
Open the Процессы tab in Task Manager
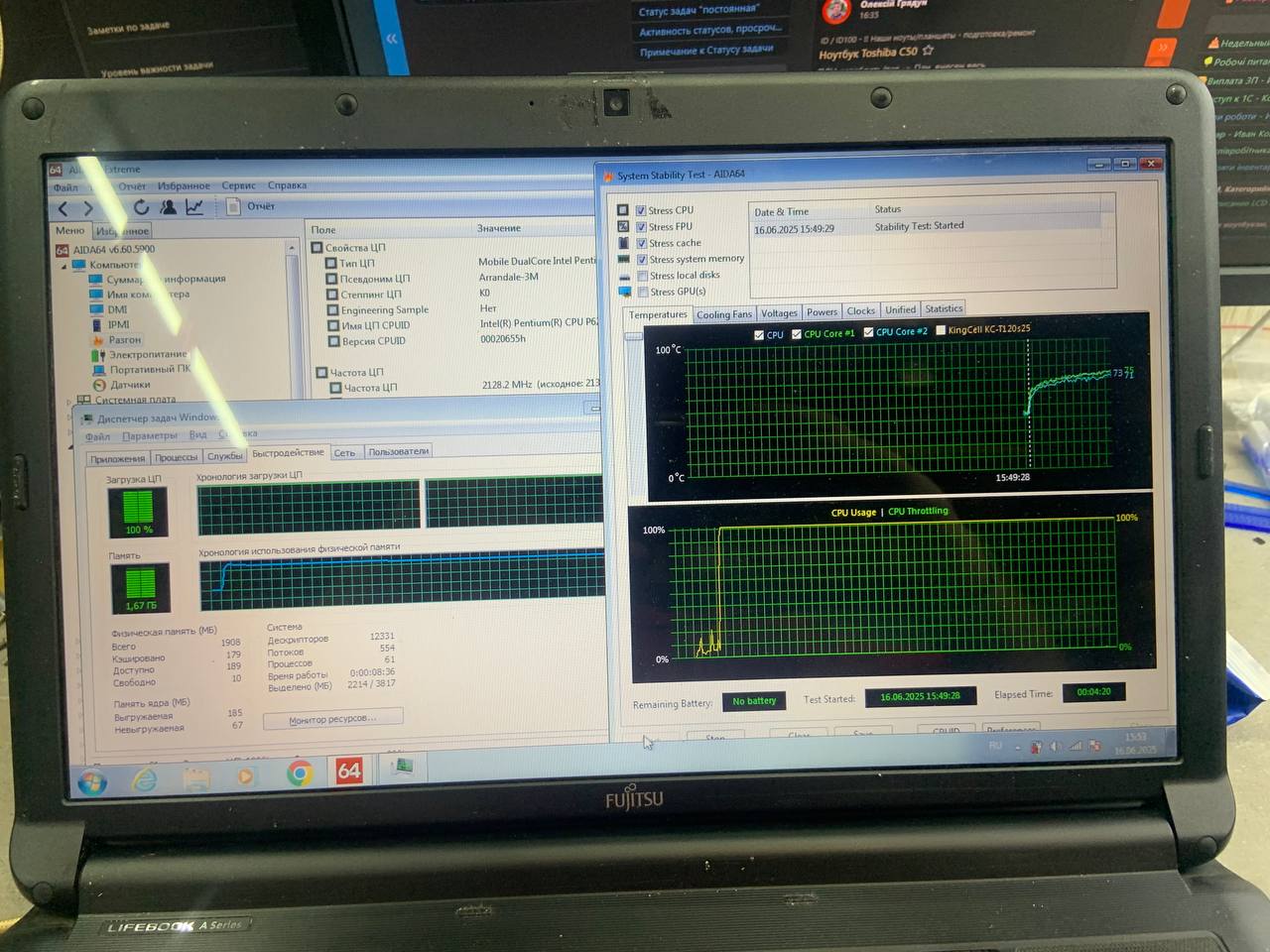(176, 457)
